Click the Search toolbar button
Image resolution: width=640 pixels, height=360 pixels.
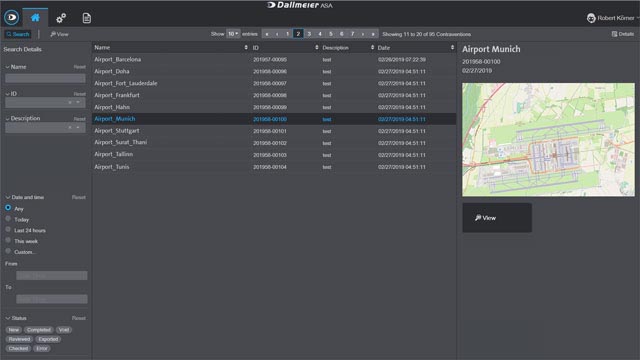(18, 34)
